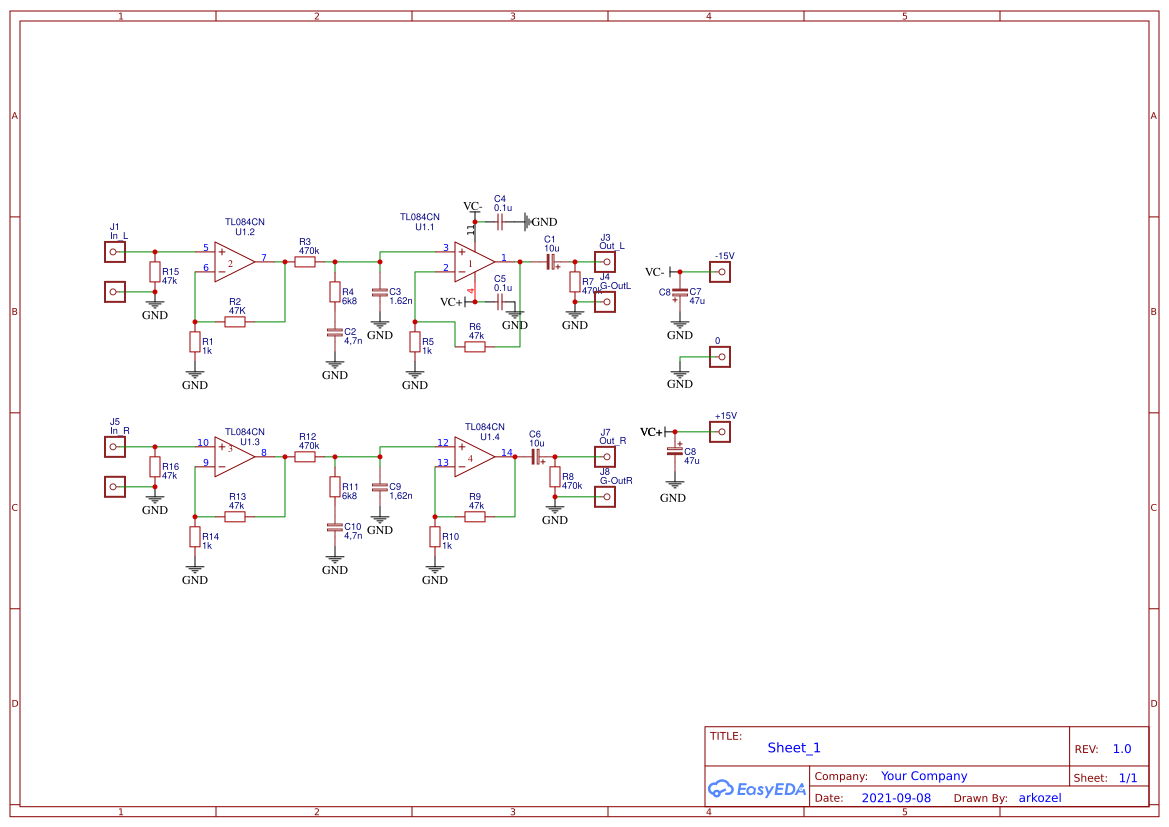The image size is (1169, 827).
Task: Select the U1.2 op-amp symbol
Action: point(234,262)
